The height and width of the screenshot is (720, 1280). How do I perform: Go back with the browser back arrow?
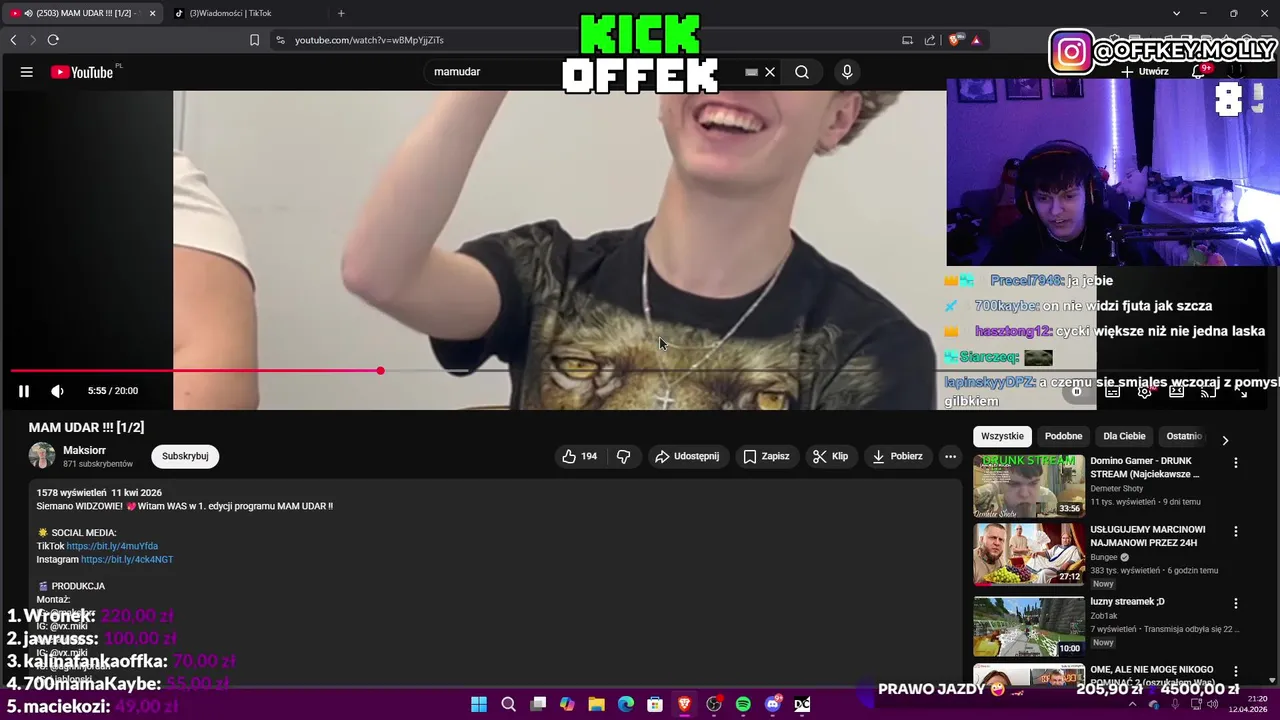point(13,40)
